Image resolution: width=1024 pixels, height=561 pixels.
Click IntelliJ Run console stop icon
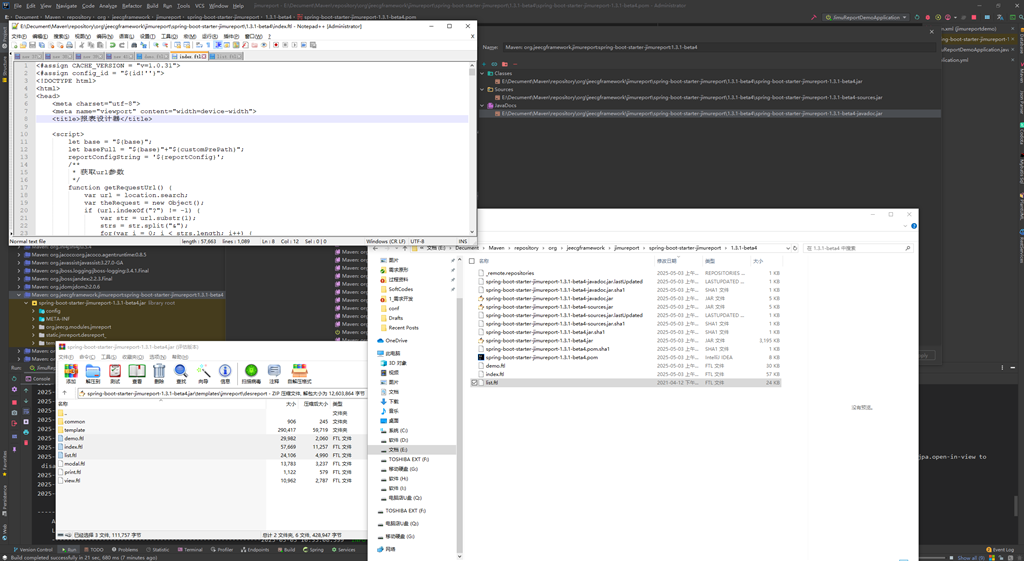(14, 402)
